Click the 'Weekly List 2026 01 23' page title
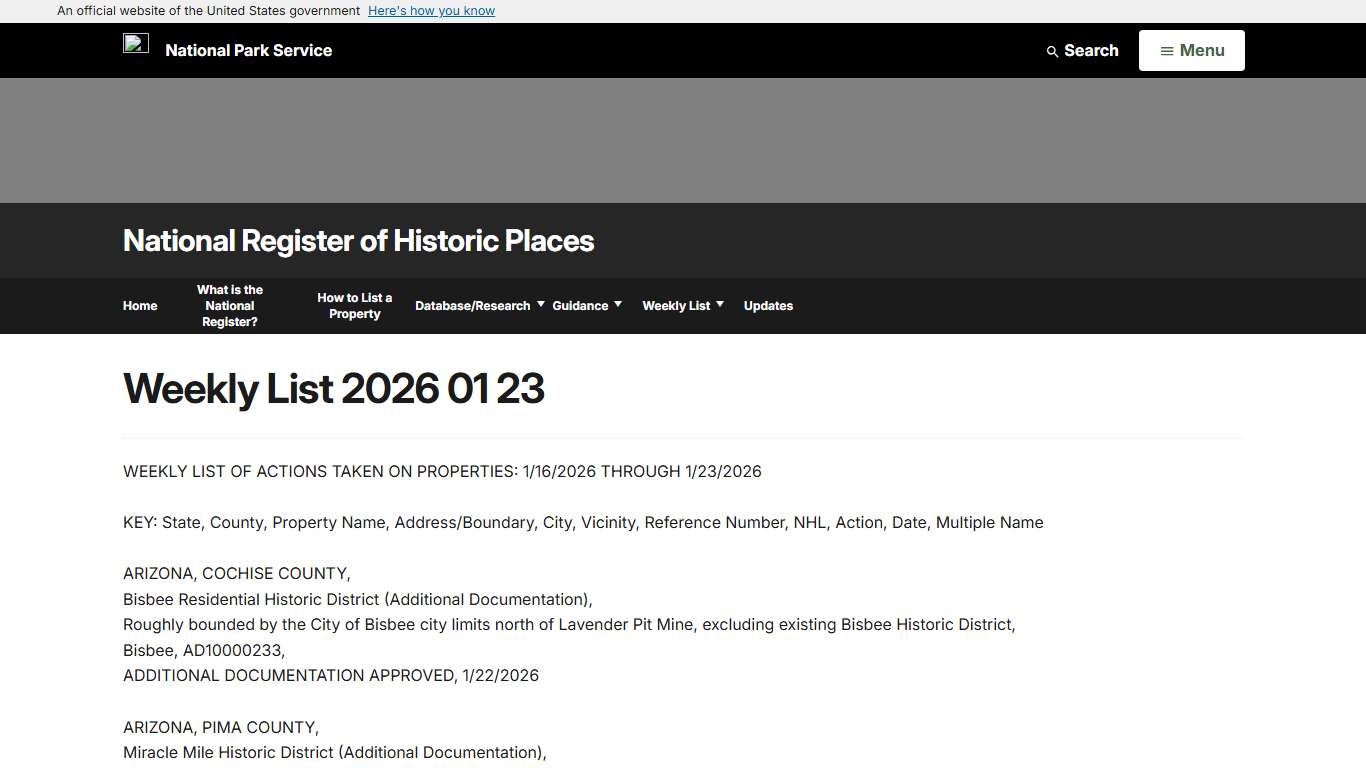 point(333,389)
